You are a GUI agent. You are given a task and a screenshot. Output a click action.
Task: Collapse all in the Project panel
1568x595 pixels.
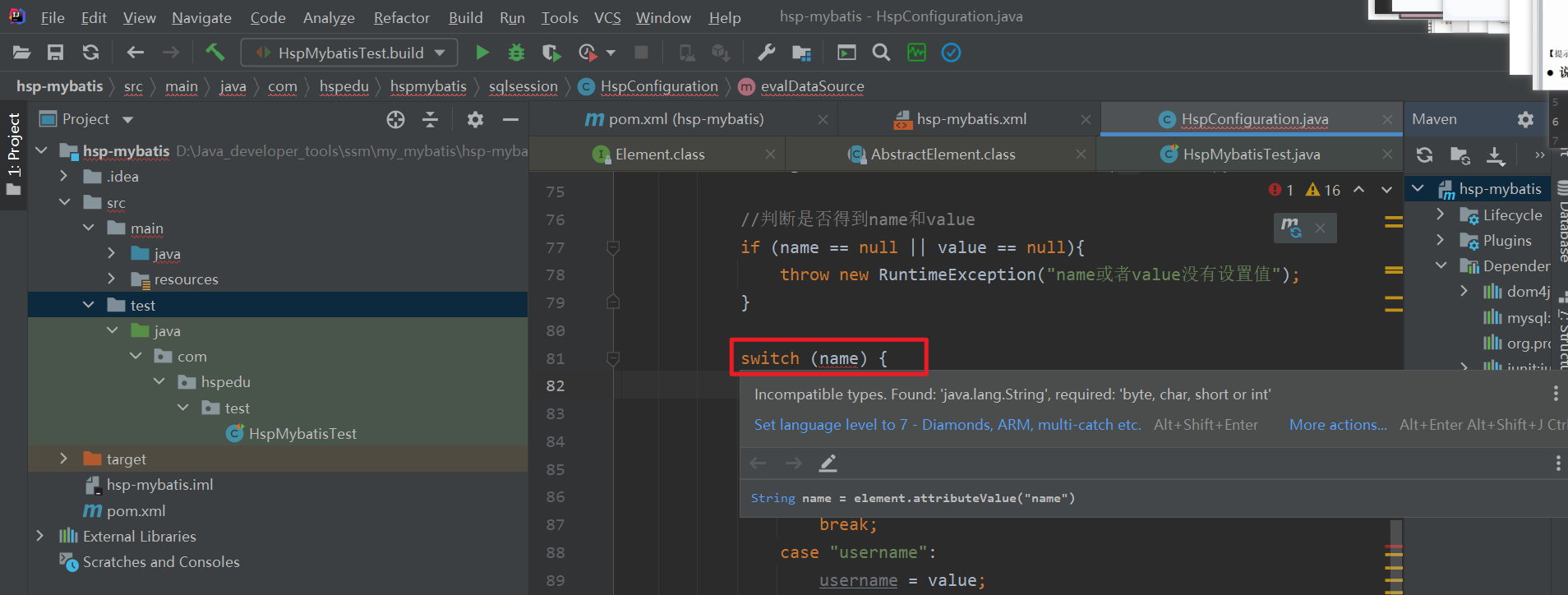(430, 120)
